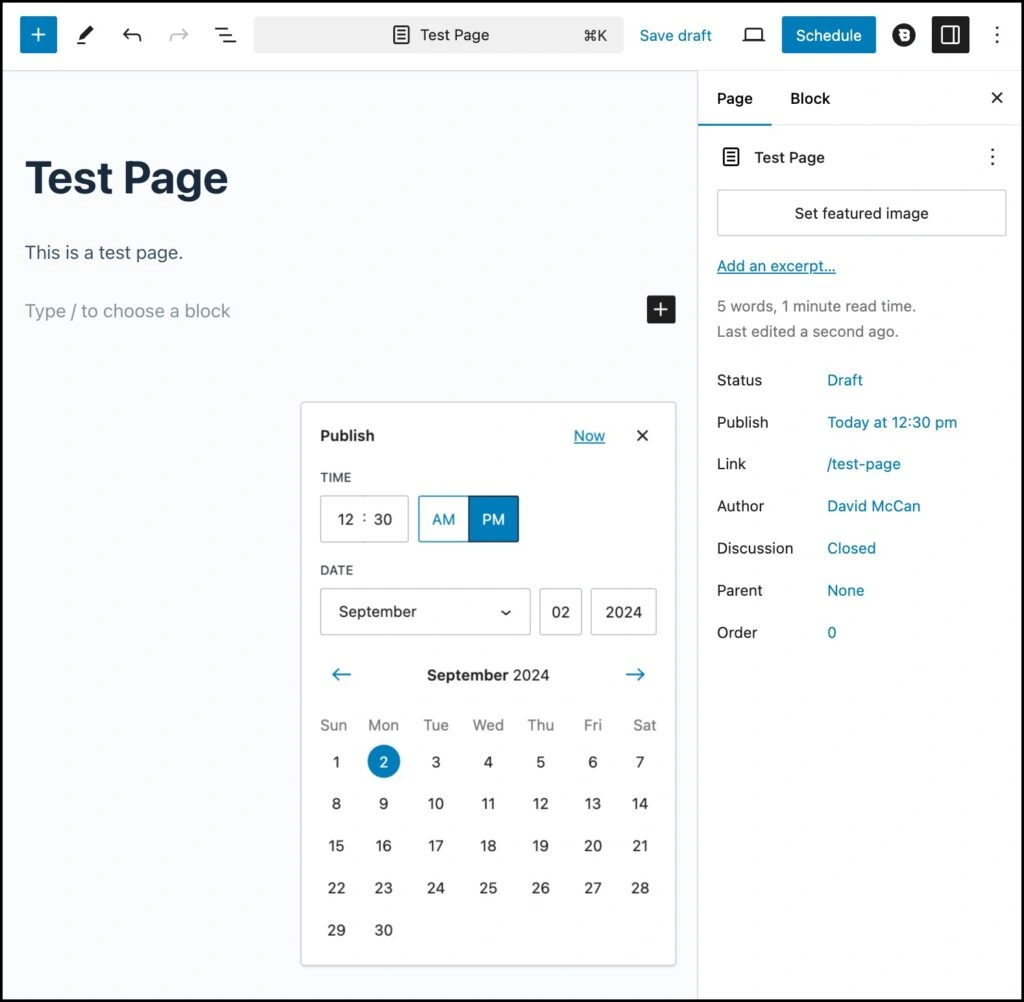Image resolution: width=1024 pixels, height=1002 pixels.
Task: Go back to the previous month
Action: pos(341,674)
